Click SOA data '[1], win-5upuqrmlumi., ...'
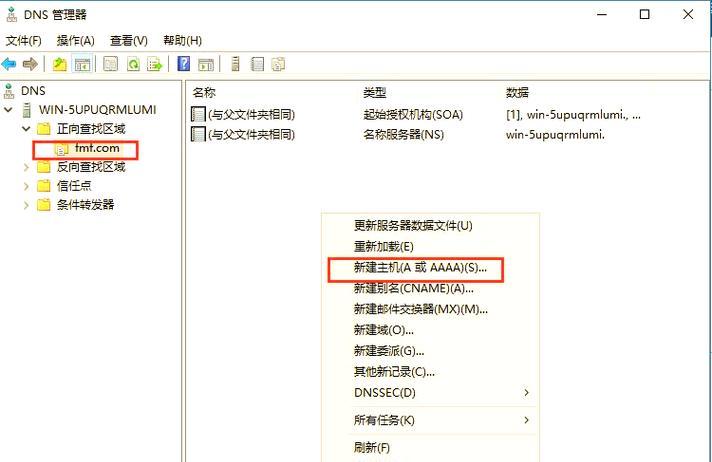Viewport: 712px width, 462px height. (573, 114)
